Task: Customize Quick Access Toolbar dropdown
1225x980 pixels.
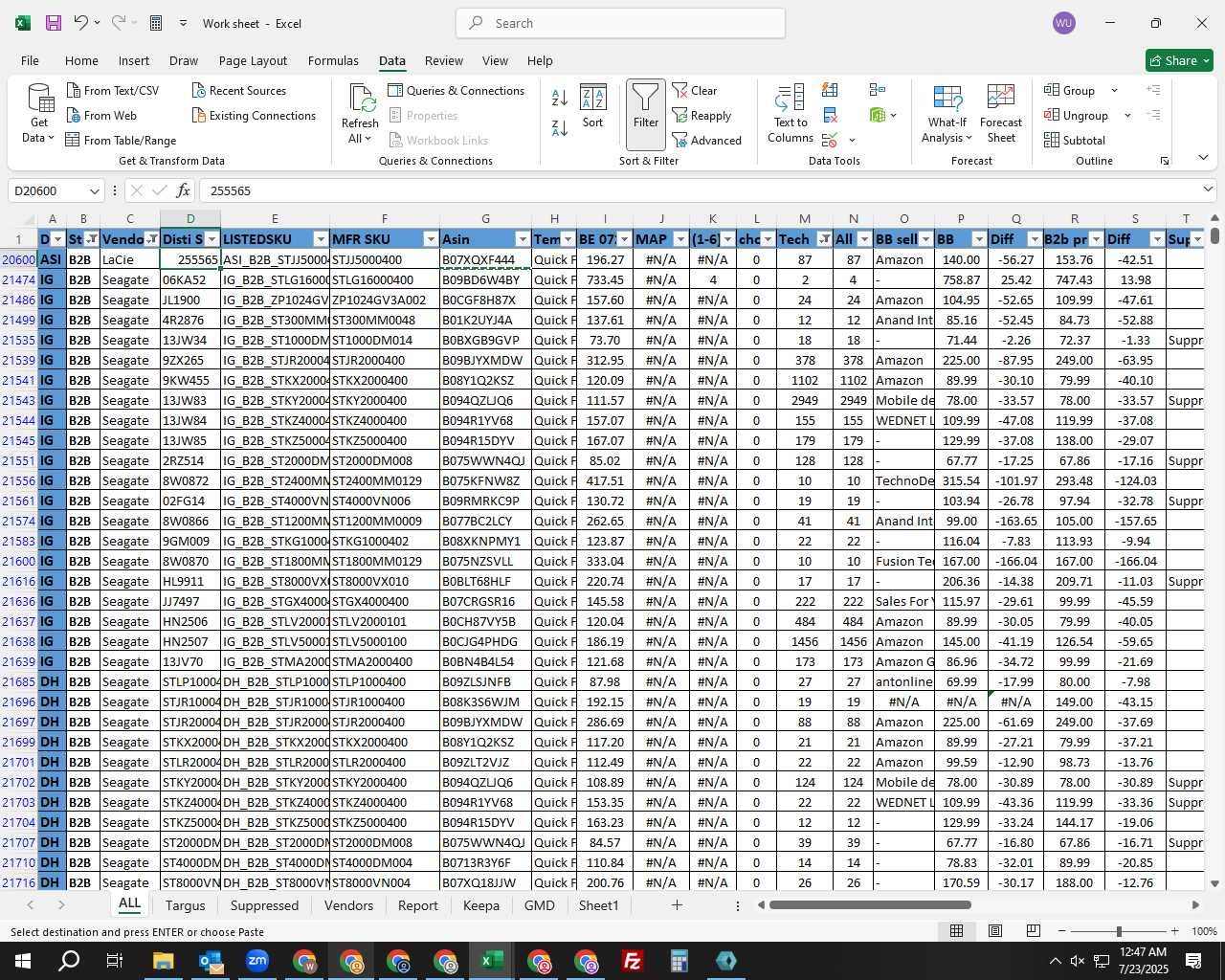Action: point(183,23)
